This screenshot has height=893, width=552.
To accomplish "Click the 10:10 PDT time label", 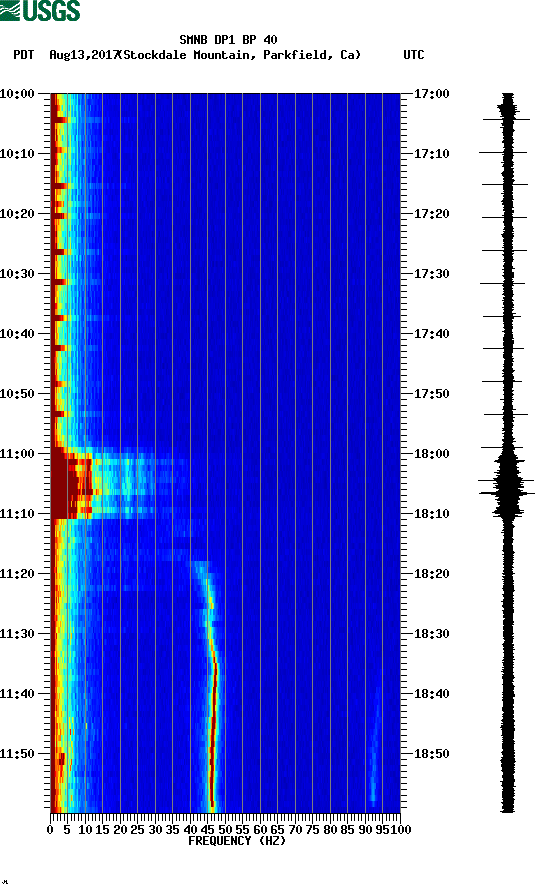I will pyautogui.click(x=17, y=154).
